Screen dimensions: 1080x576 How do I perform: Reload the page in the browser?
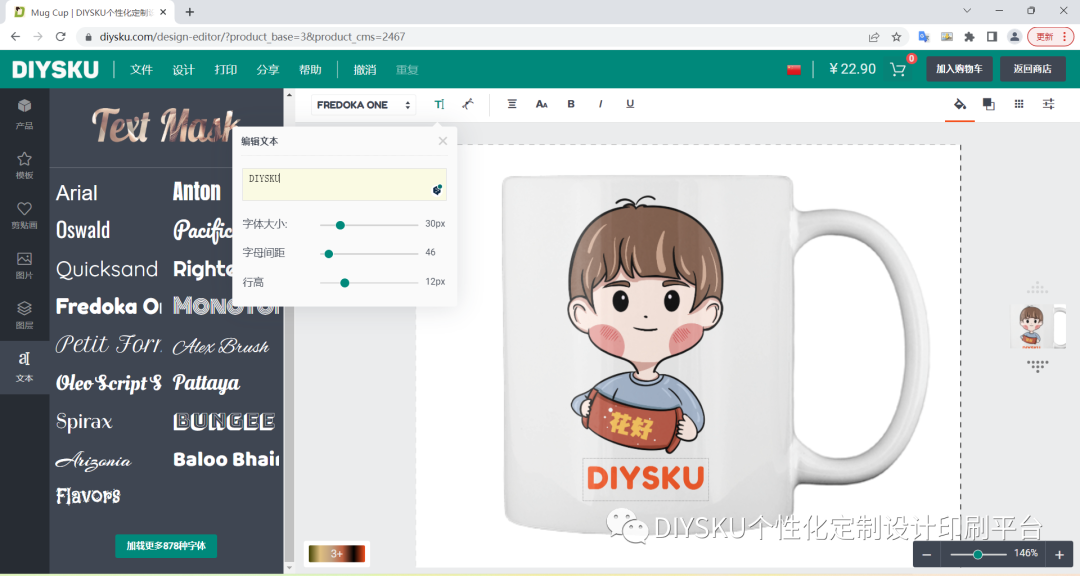click(x=61, y=37)
